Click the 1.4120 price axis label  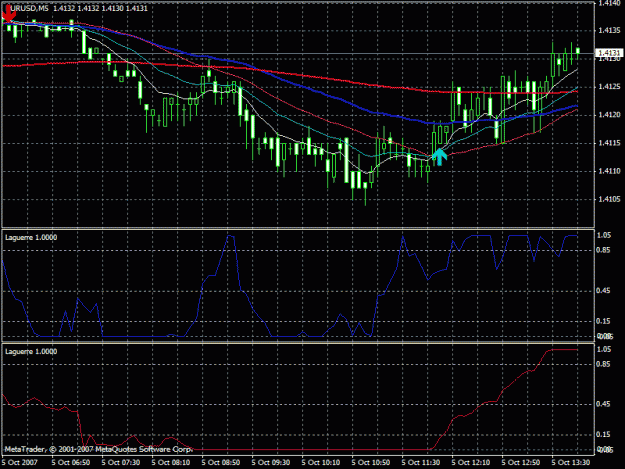point(609,115)
